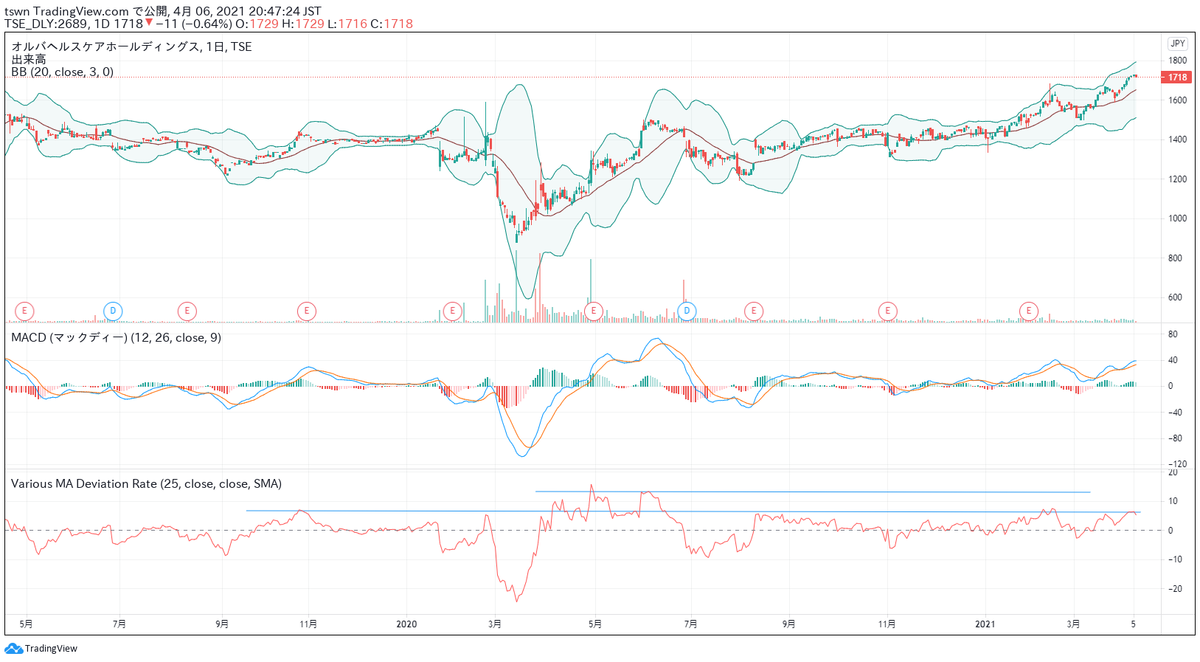Click the 2020 label on the time axis
1200x662 pixels.
(x=409, y=622)
